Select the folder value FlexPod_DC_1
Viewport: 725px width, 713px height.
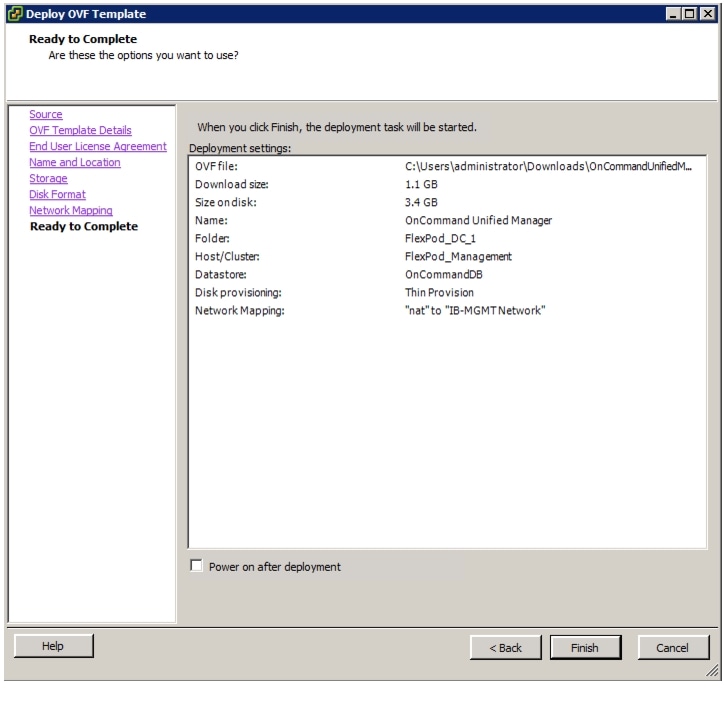coord(440,239)
